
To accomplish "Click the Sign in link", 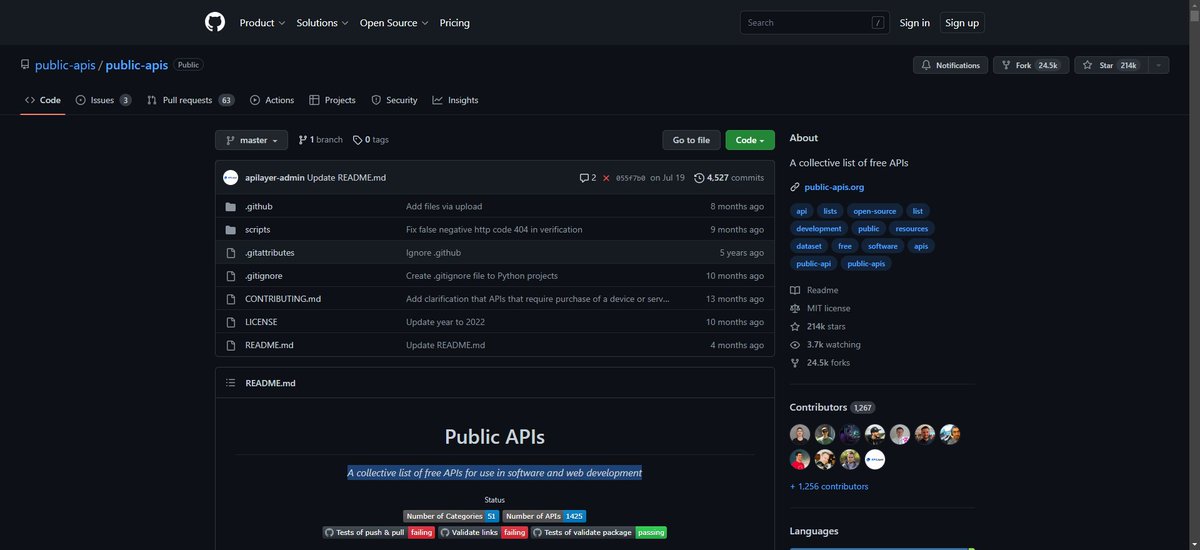I will 914,22.
